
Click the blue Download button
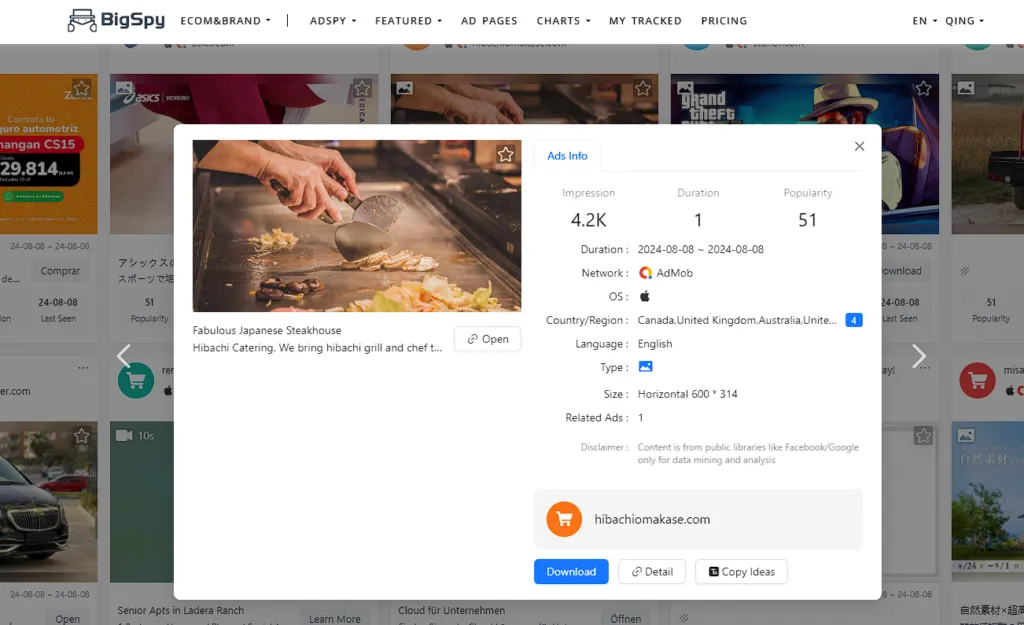(571, 572)
